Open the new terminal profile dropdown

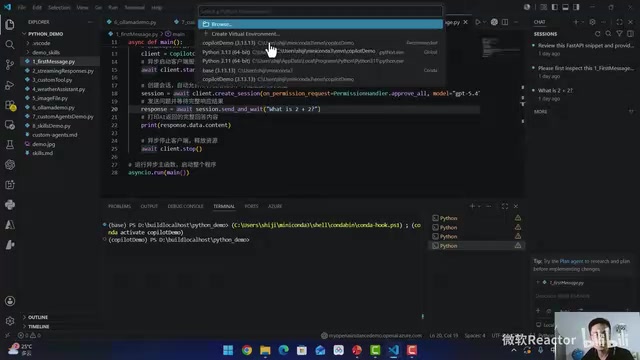click(479, 206)
